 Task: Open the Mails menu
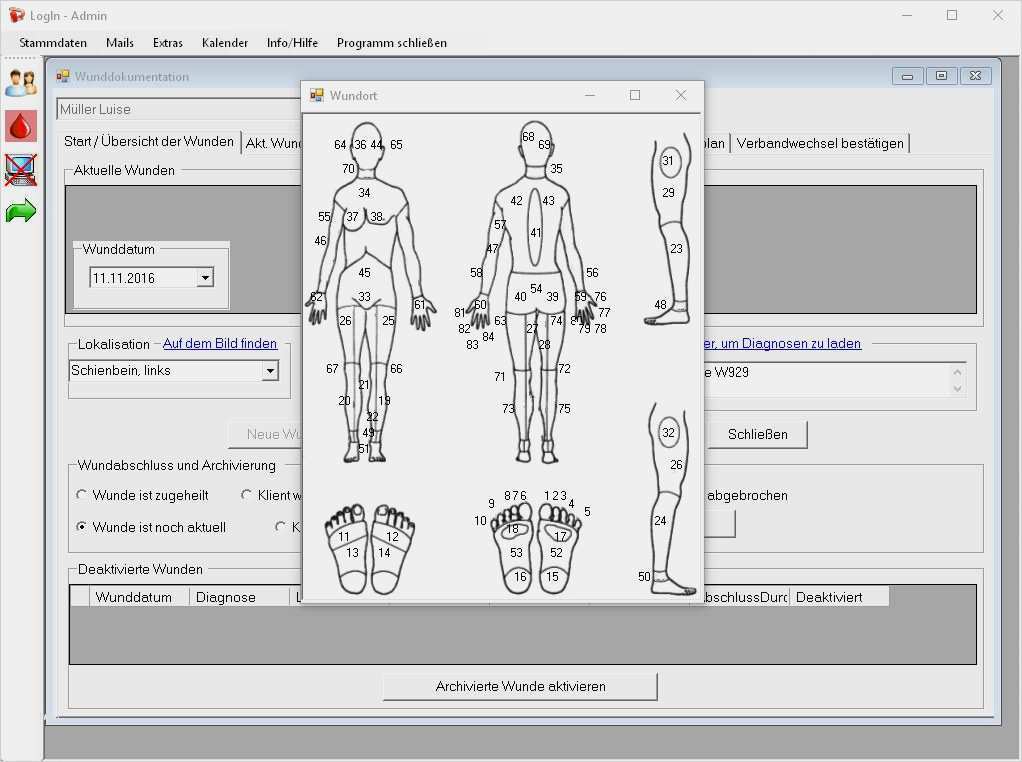coord(120,43)
